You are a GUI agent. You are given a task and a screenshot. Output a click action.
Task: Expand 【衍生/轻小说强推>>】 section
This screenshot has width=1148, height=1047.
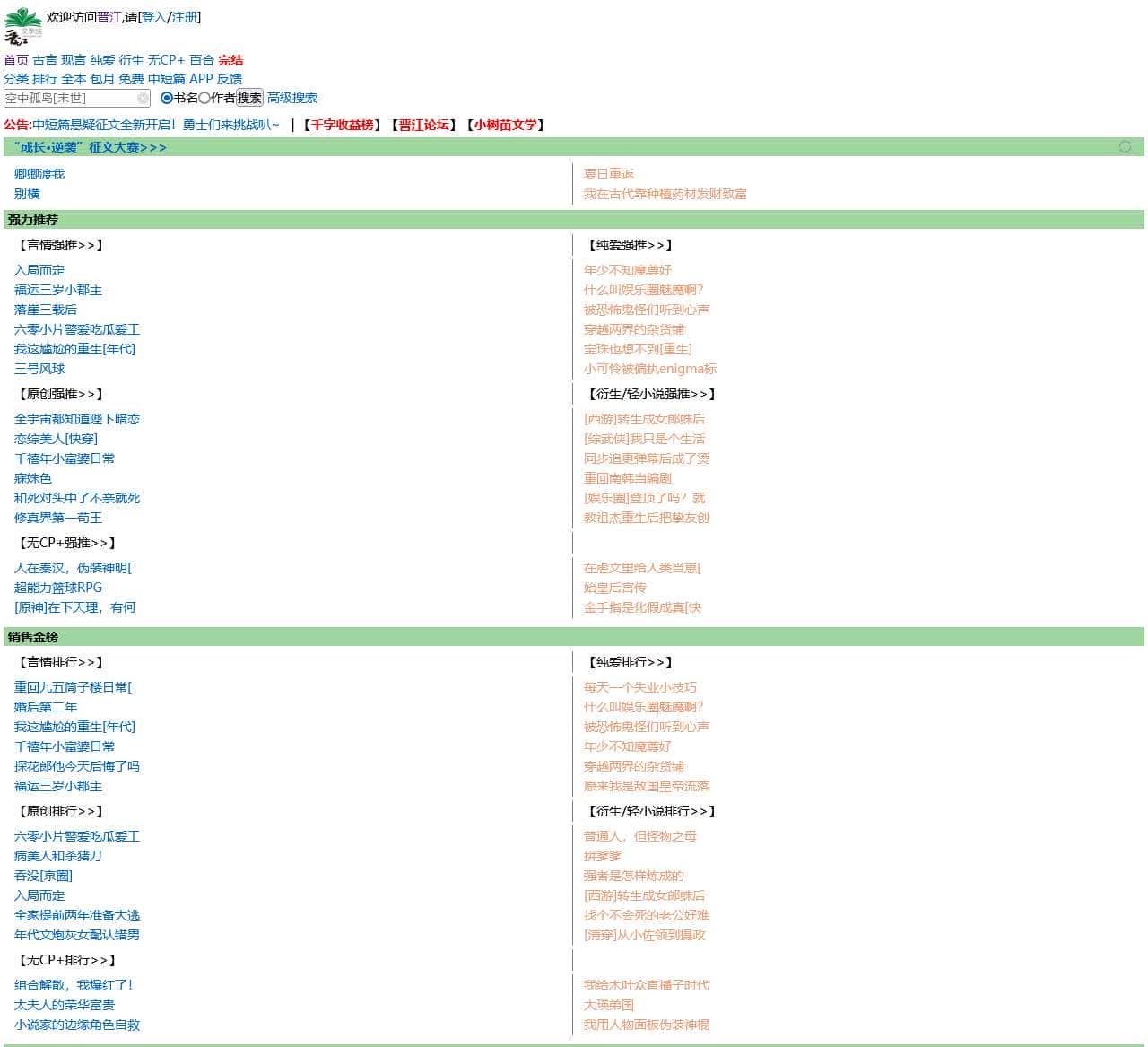pyautogui.click(x=652, y=394)
